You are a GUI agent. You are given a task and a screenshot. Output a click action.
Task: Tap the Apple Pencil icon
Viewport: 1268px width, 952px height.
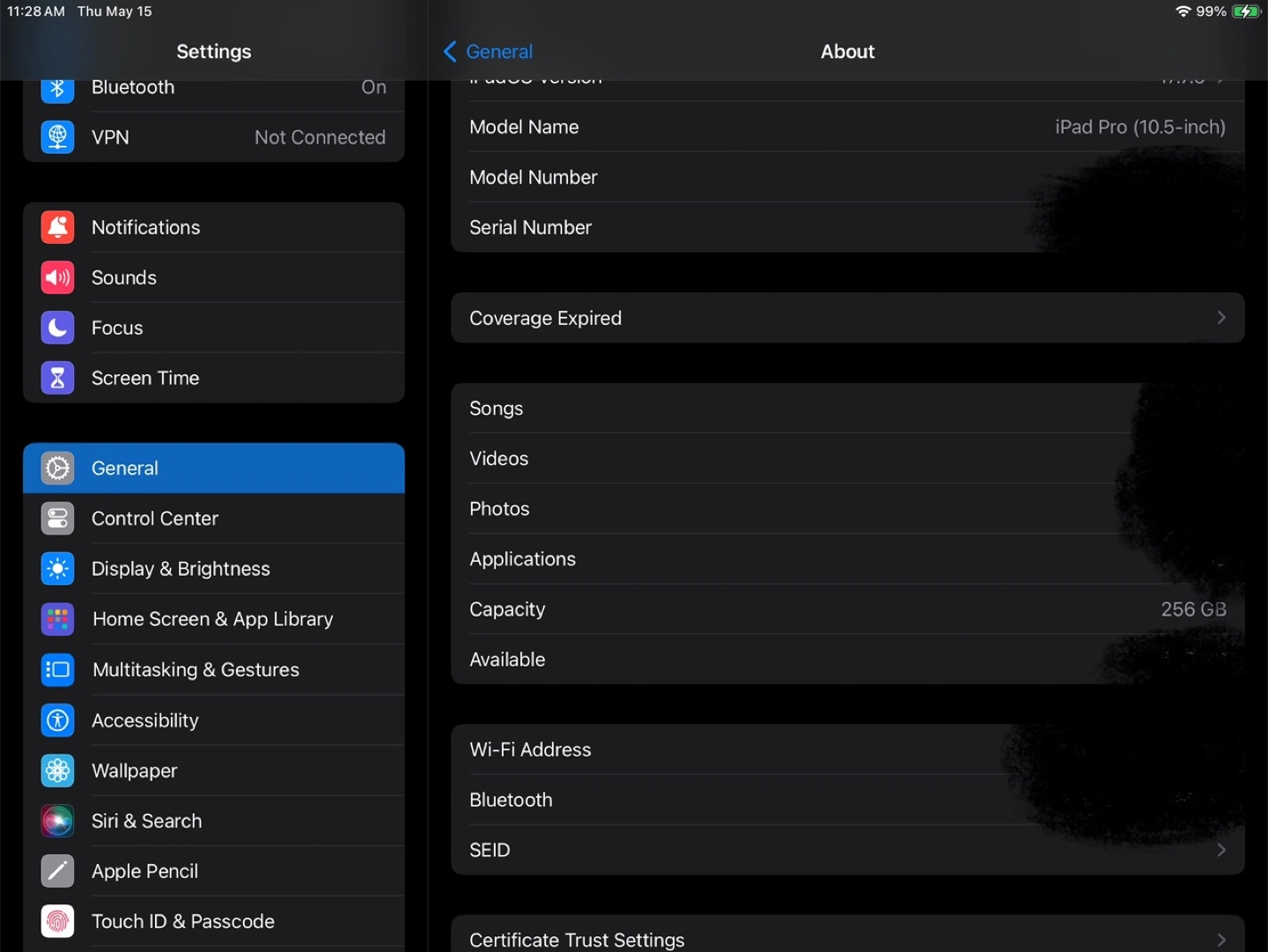pos(57,871)
